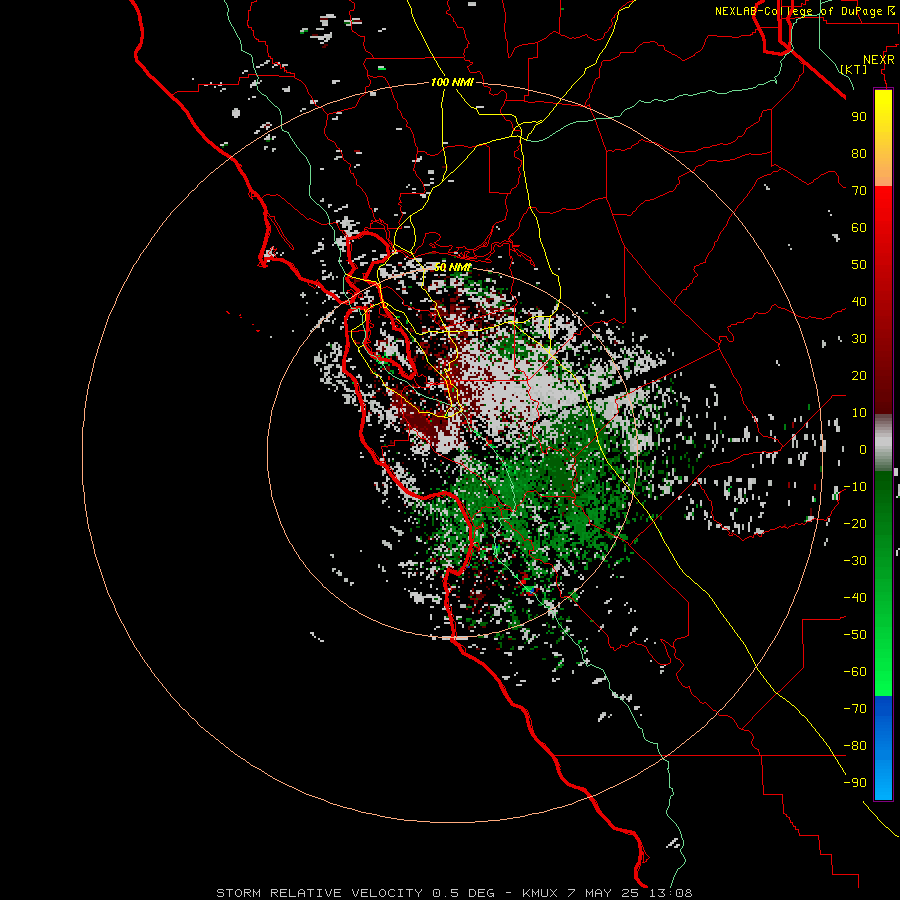Click the legend value 50

point(859,265)
